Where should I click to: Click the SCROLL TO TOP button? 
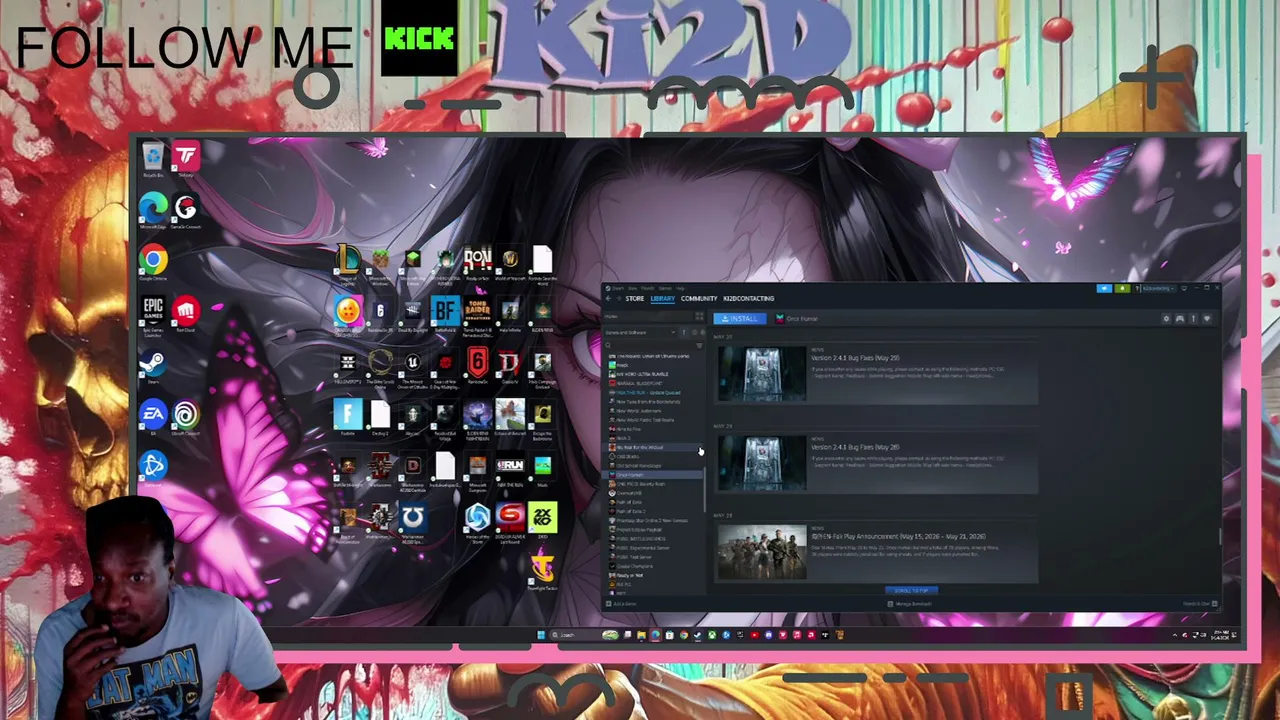(911, 590)
